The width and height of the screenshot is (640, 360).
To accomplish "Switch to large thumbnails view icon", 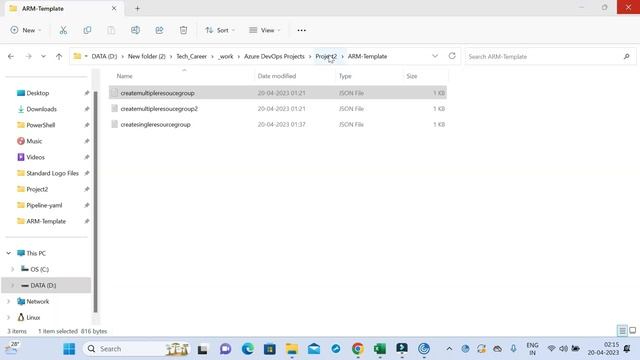I will pos(632,330).
